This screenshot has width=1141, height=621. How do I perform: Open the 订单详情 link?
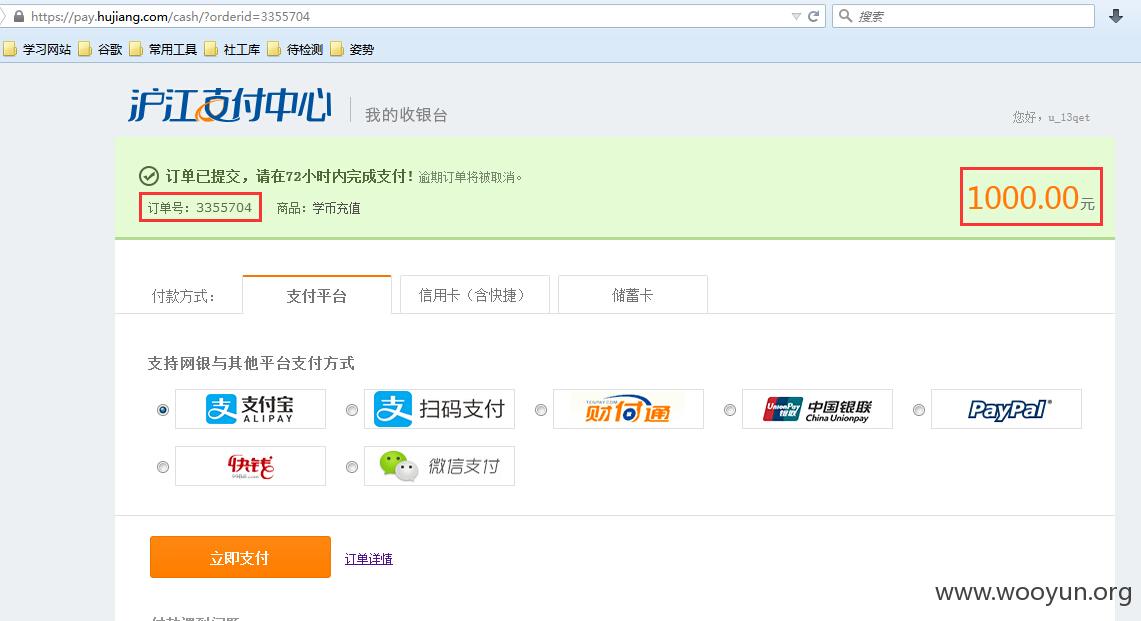(368, 559)
